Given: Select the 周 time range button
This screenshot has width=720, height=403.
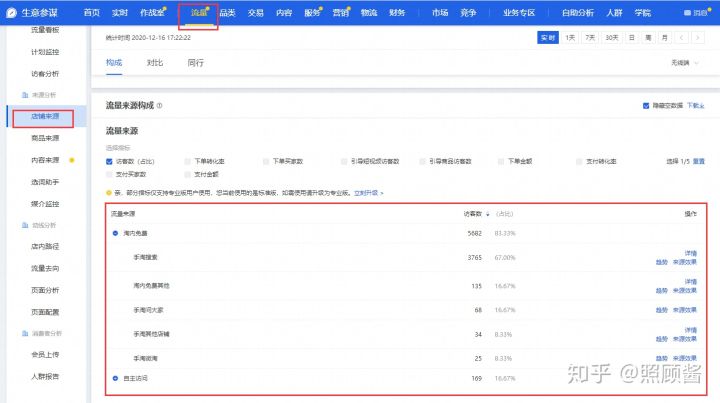Looking at the screenshot, I should [x=648, y=38].
